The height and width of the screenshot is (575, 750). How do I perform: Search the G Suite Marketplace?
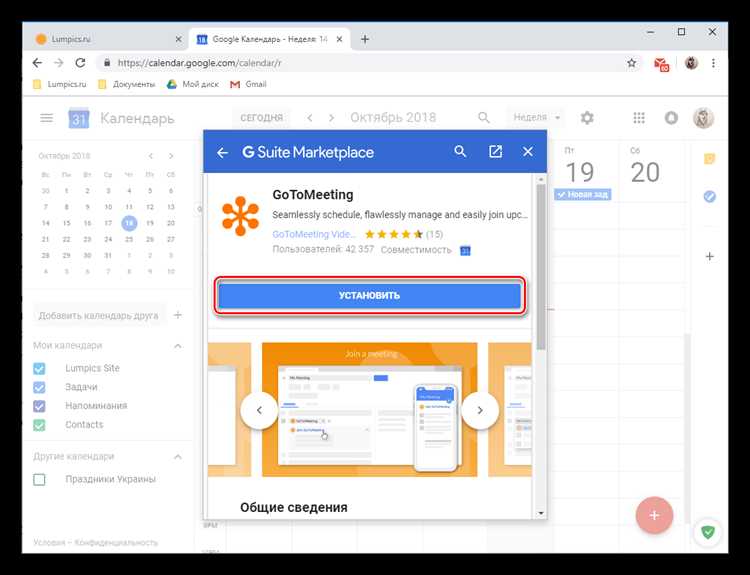point(460,152)
